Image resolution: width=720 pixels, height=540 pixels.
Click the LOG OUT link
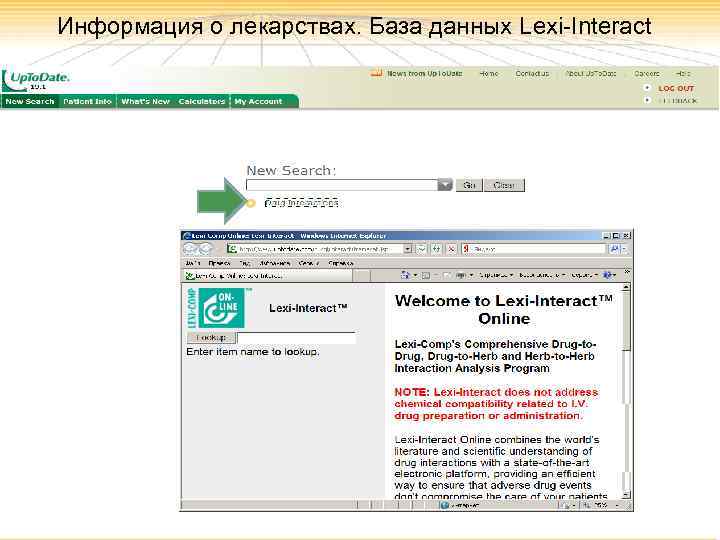click(676, 88)
